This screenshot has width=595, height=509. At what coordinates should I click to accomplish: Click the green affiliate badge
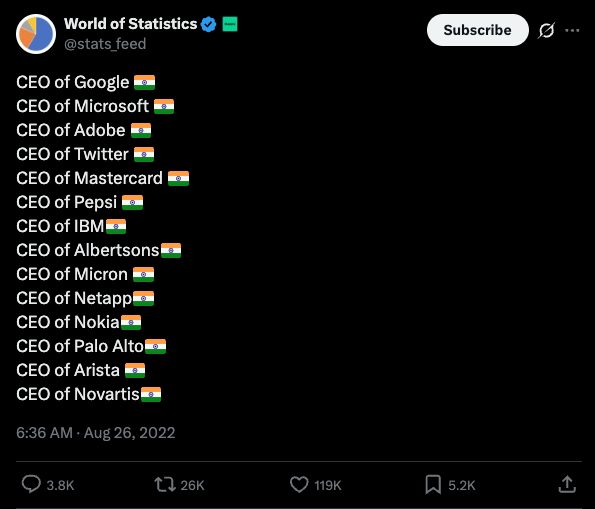coord(230,24)
